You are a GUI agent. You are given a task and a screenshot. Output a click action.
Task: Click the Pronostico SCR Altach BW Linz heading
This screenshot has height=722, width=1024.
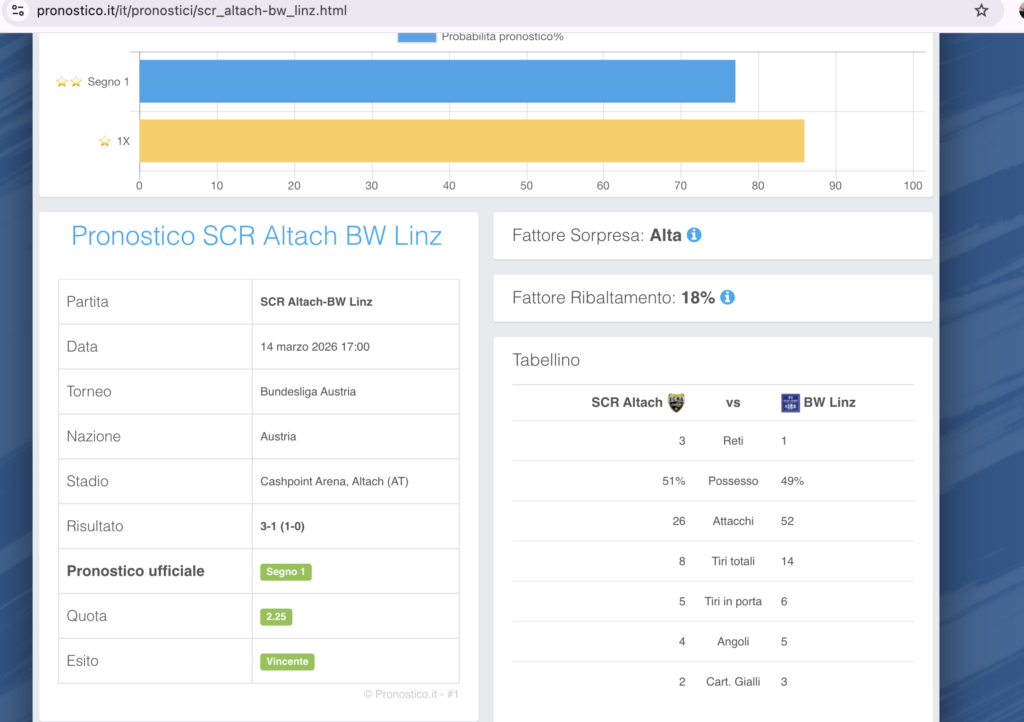click(x=257, y=236)
